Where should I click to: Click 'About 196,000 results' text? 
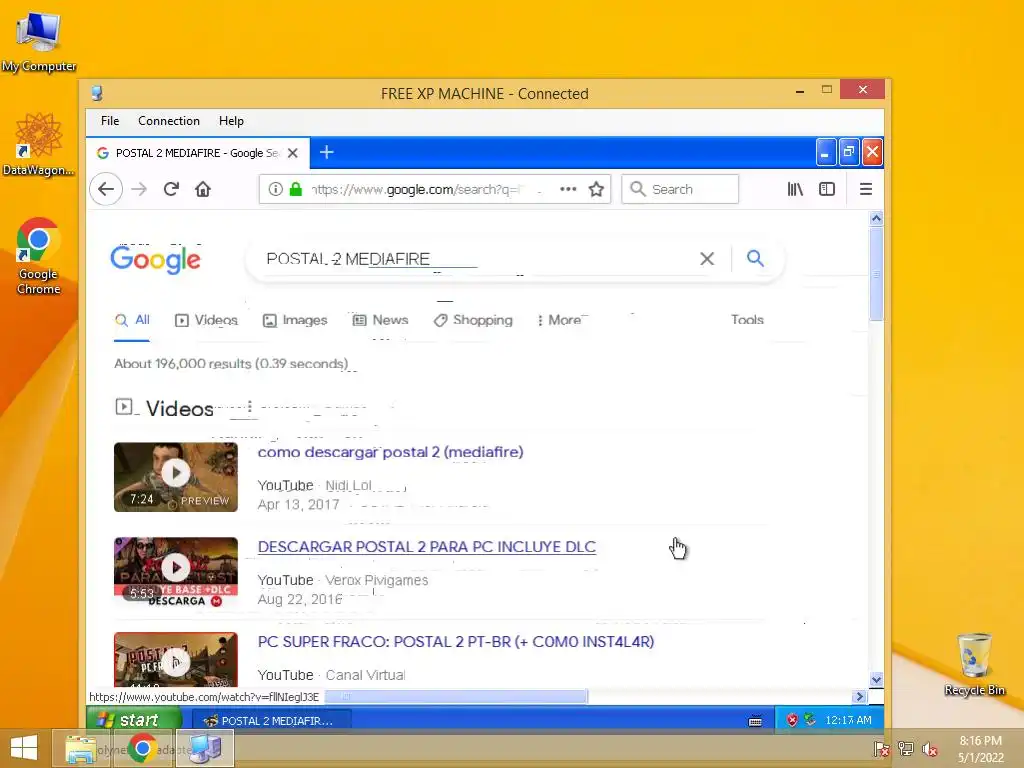point(231,364)
